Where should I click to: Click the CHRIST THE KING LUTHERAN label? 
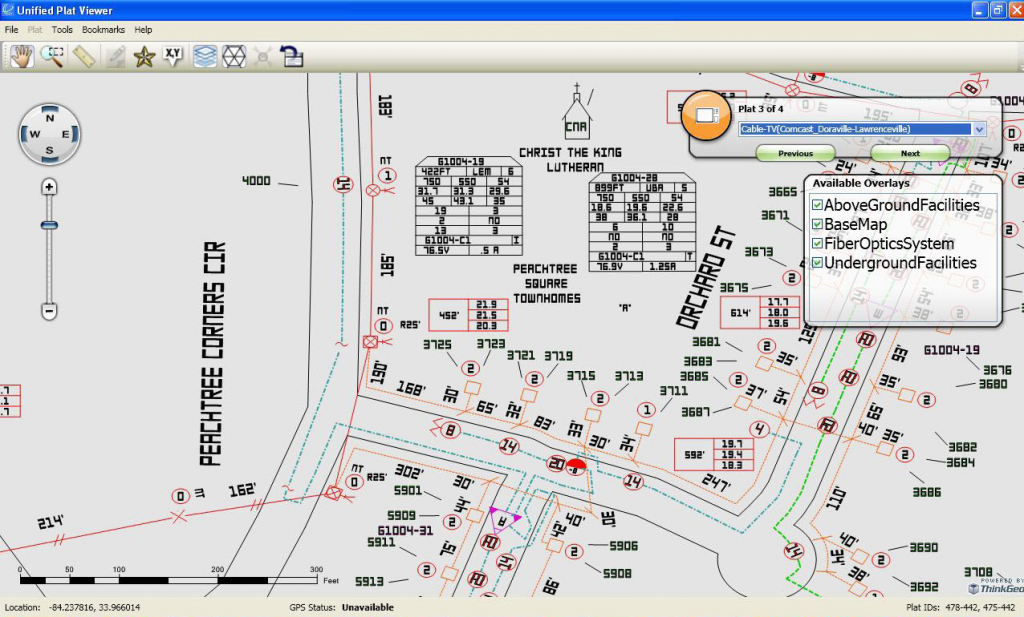570,160
